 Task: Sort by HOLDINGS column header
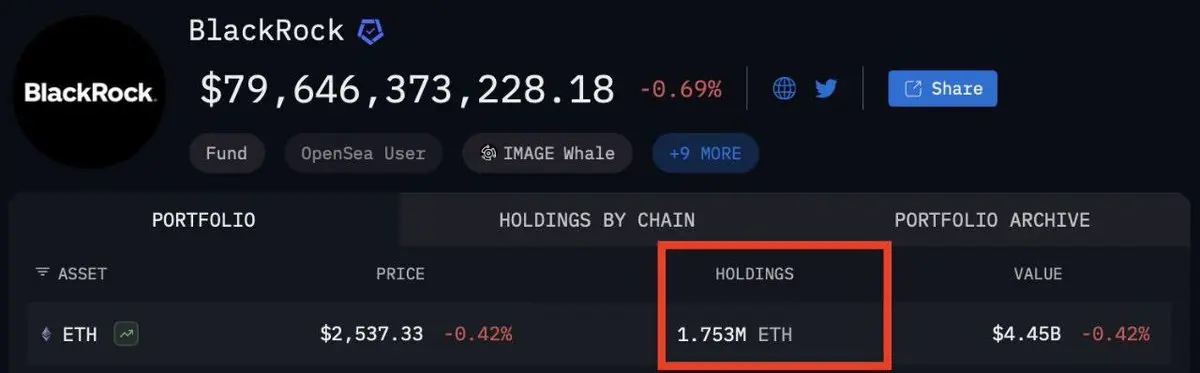point(754,274)
